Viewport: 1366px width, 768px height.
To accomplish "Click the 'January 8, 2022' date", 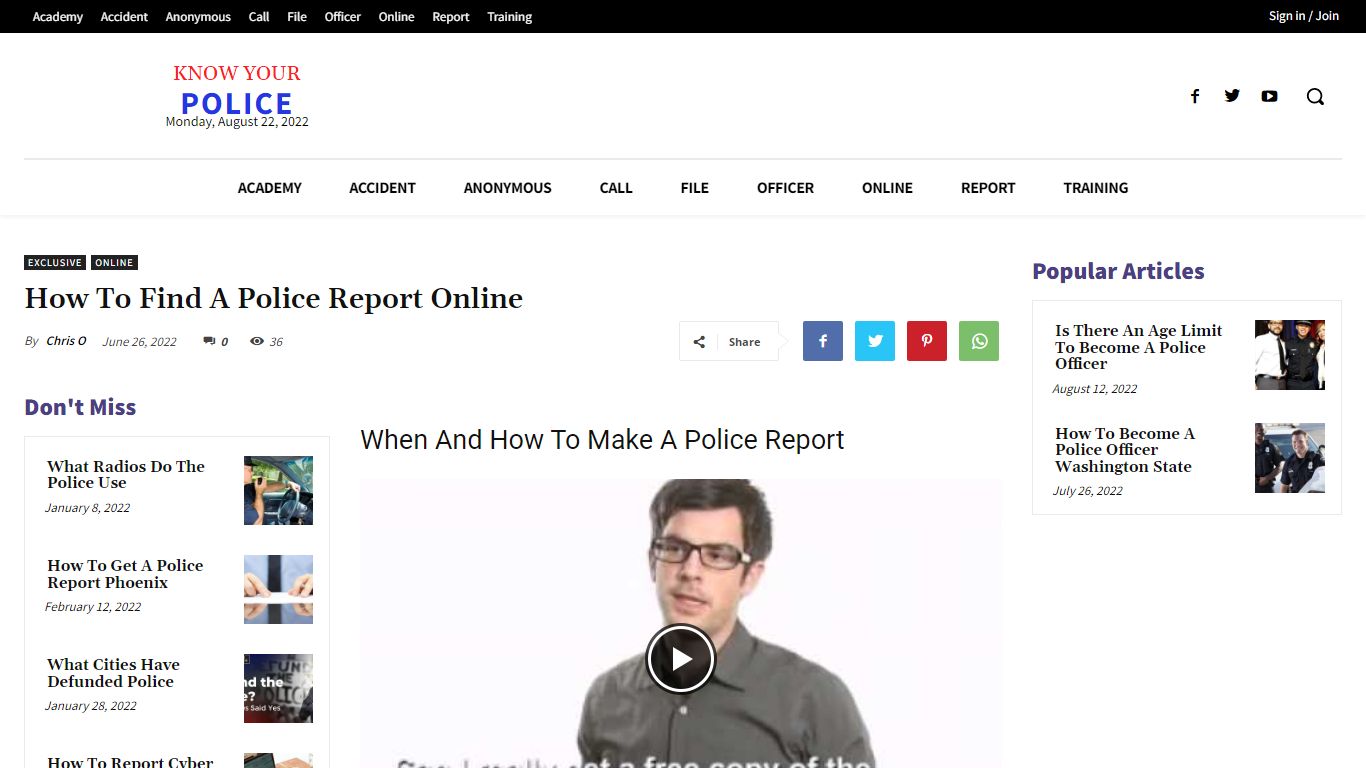I will coord(87,508).
